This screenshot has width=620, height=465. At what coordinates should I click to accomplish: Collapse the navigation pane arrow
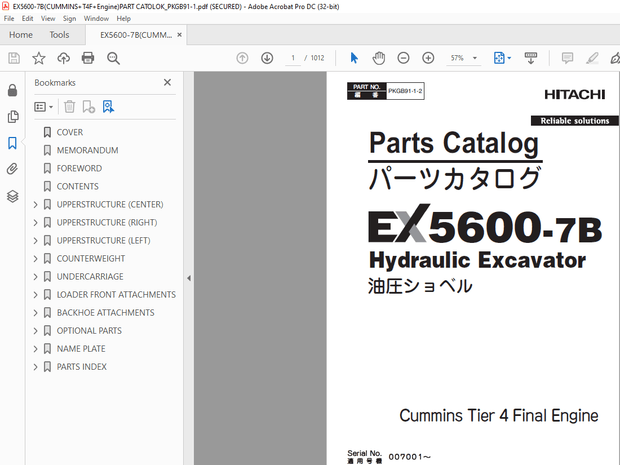[x=189, y=278]
